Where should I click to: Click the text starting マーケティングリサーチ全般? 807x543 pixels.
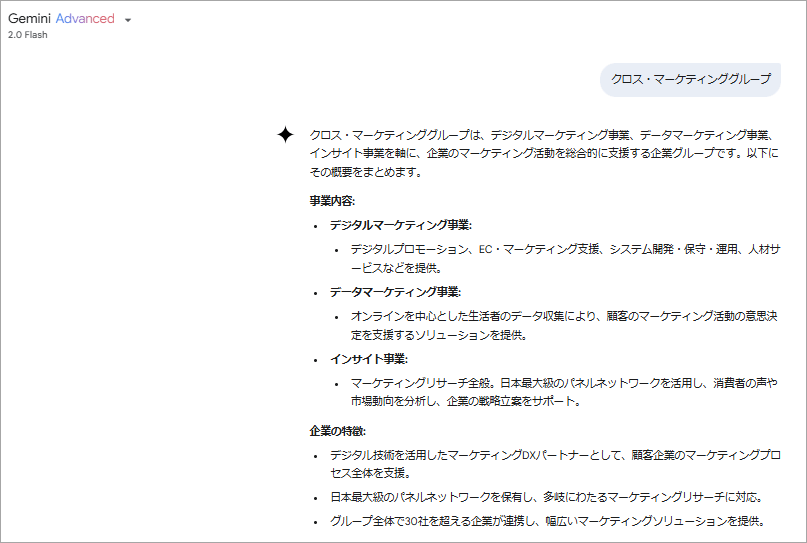point(564,392)
